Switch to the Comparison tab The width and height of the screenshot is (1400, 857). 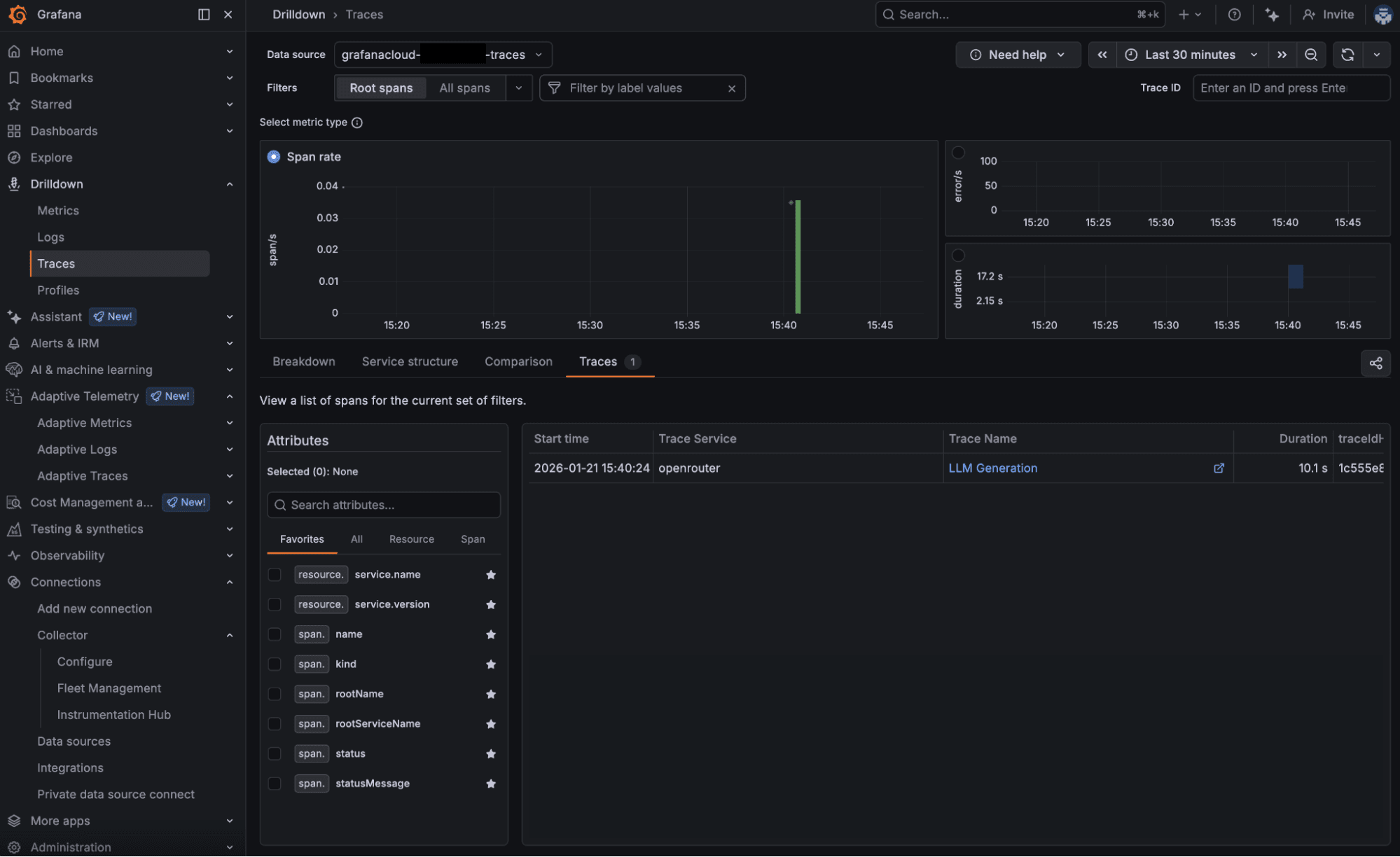coord(518,362)
